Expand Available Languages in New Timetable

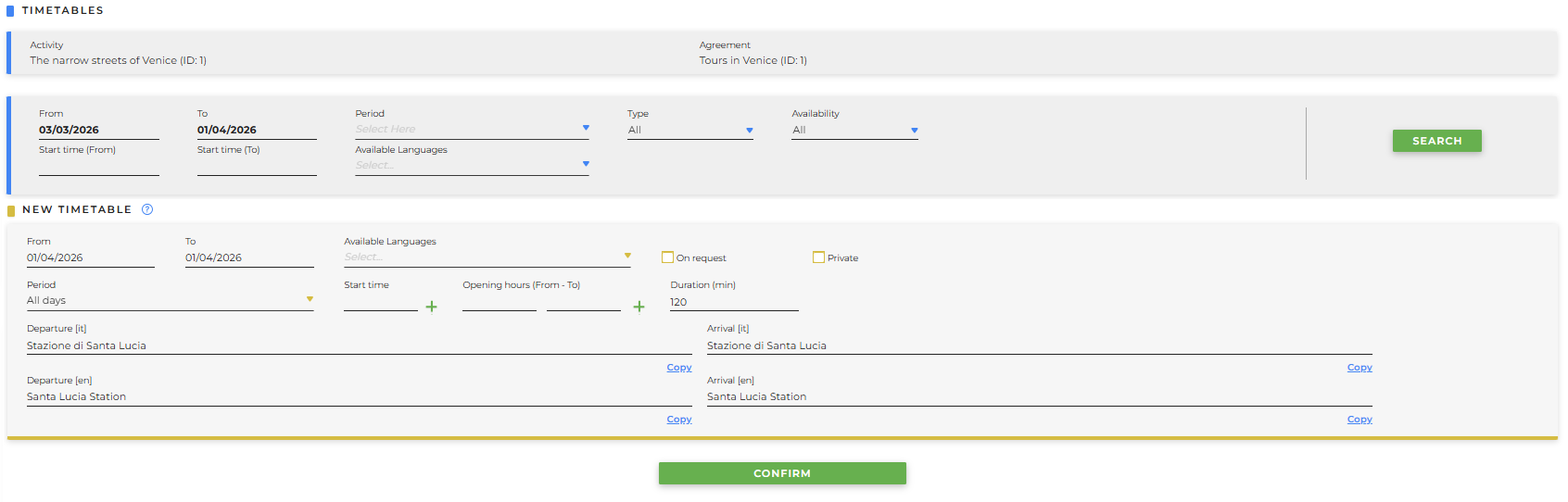[487, 257]
